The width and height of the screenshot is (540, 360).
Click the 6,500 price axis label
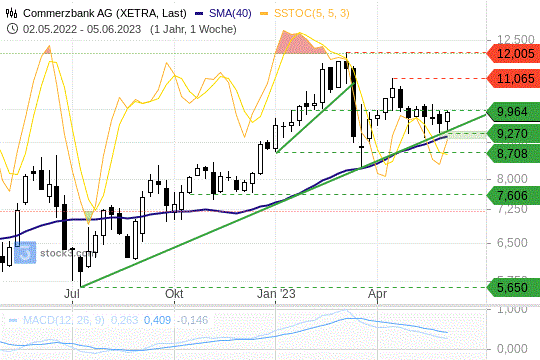512,243
